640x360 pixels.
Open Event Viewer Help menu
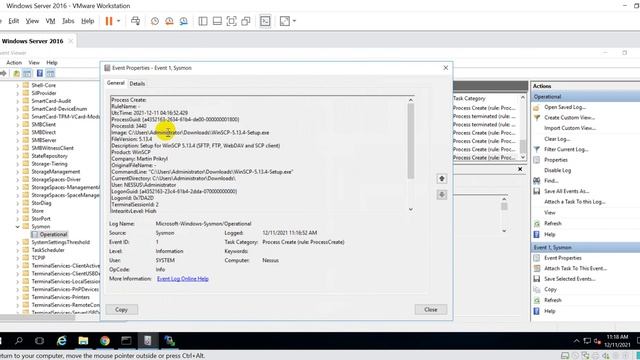(x=52, y=62)
